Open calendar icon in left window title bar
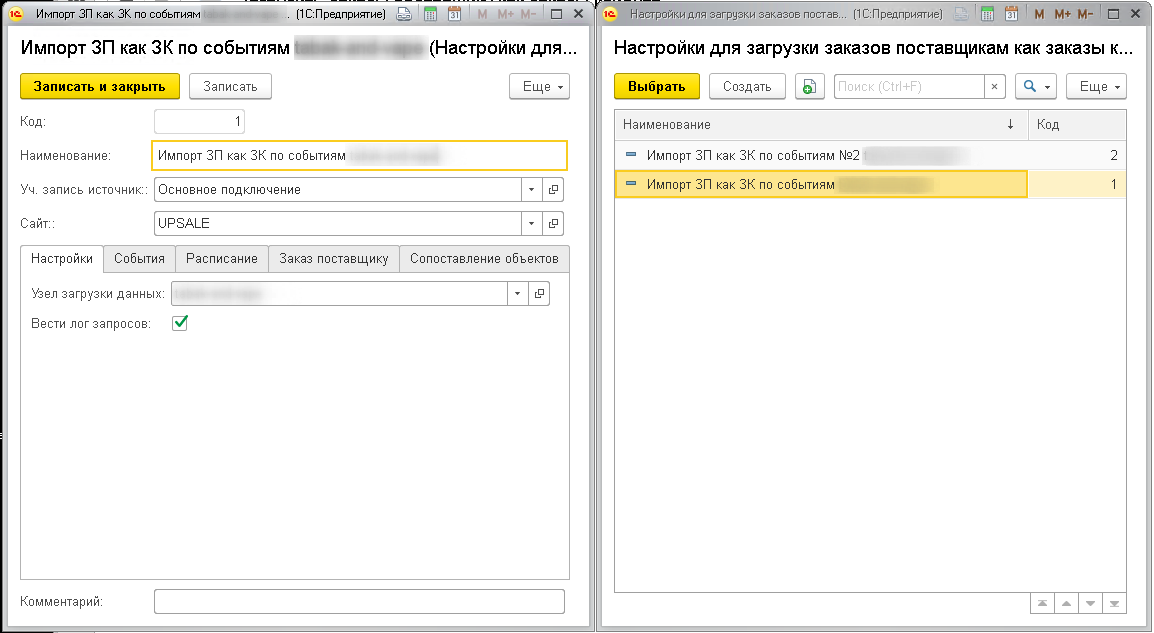The height and width of the screenshot is (633, 1154). coord(452,15)
